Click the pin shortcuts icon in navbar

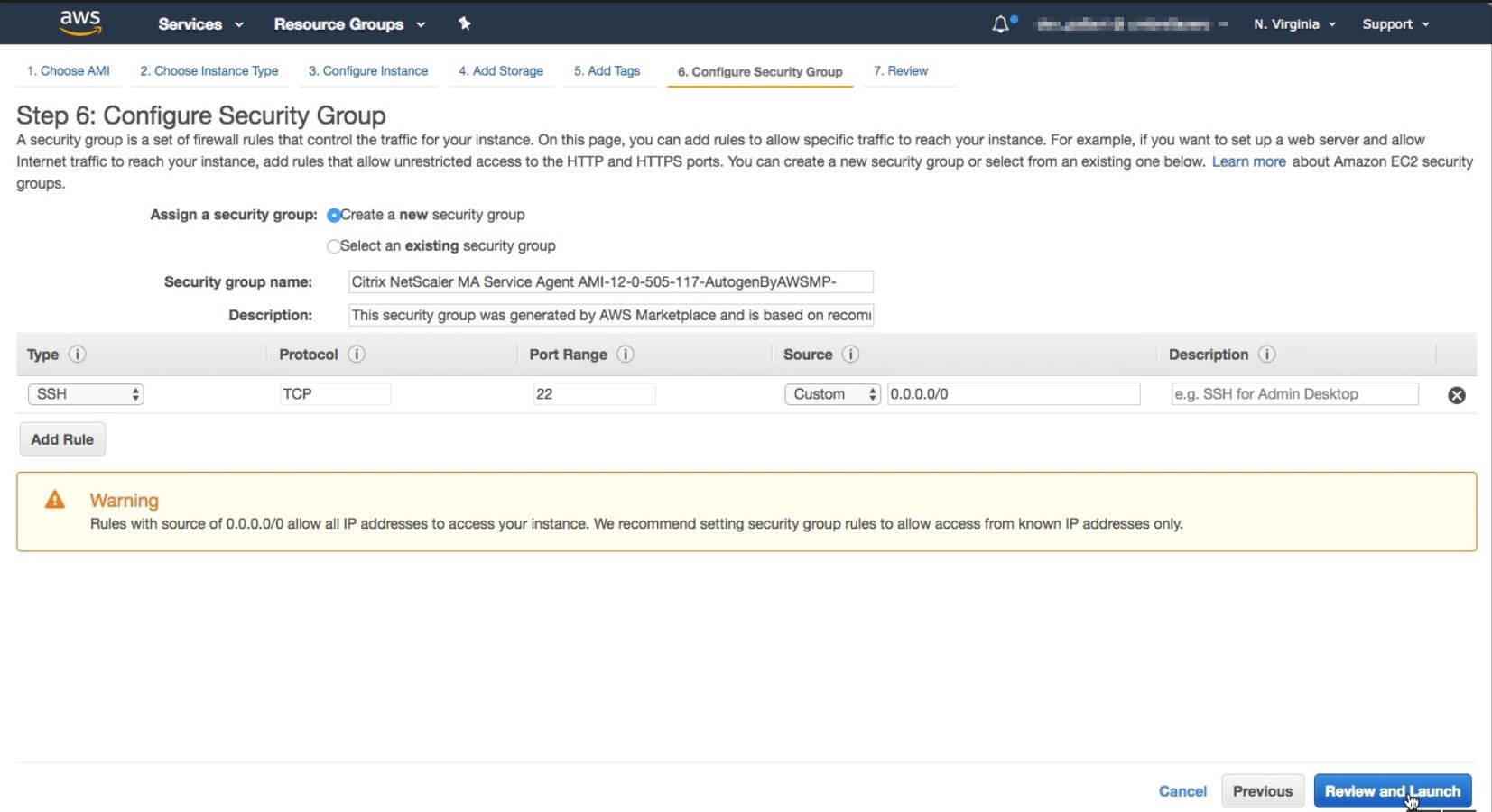point(464,23)
